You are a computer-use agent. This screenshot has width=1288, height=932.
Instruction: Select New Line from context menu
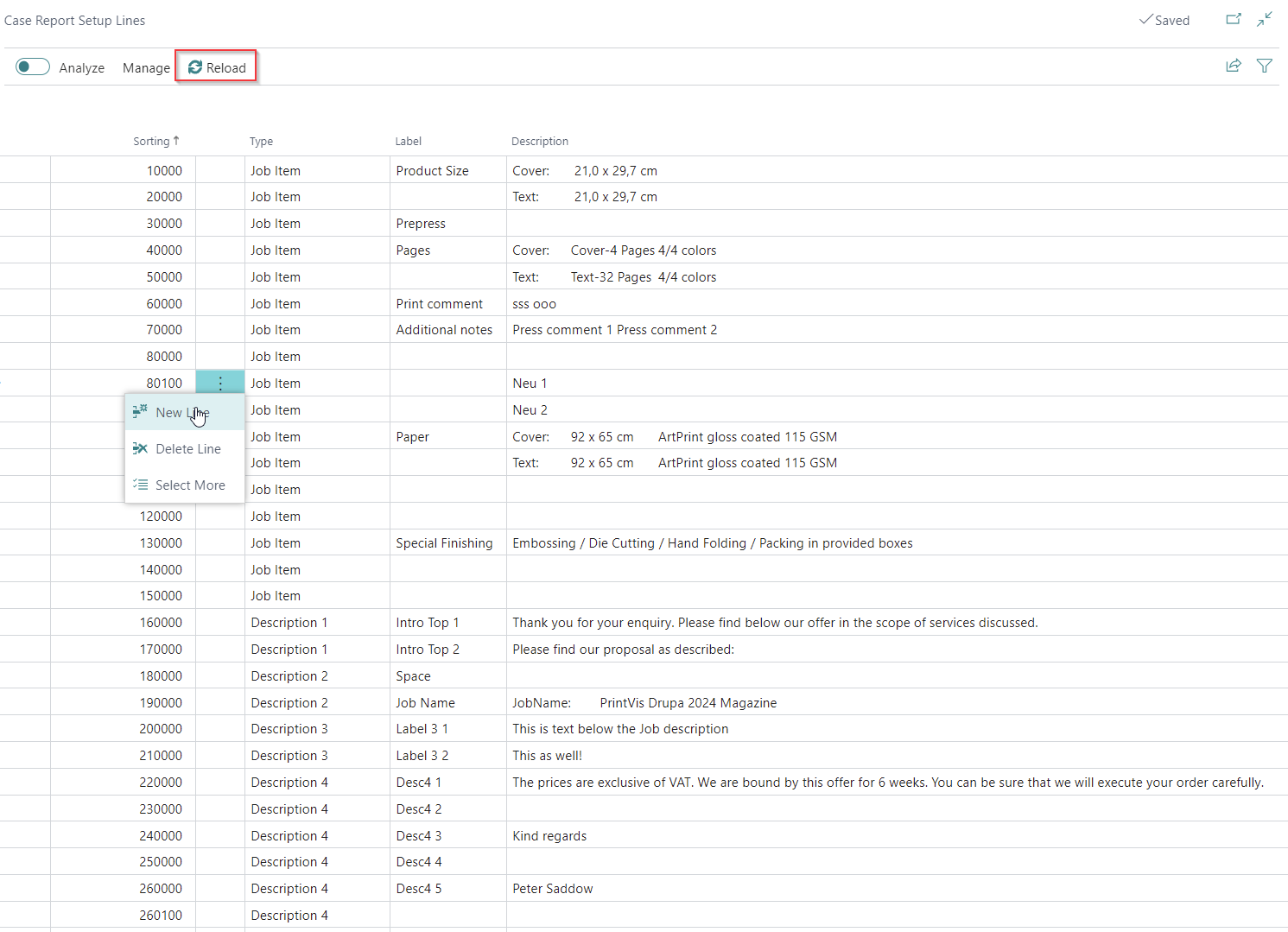tap(182, 413)
